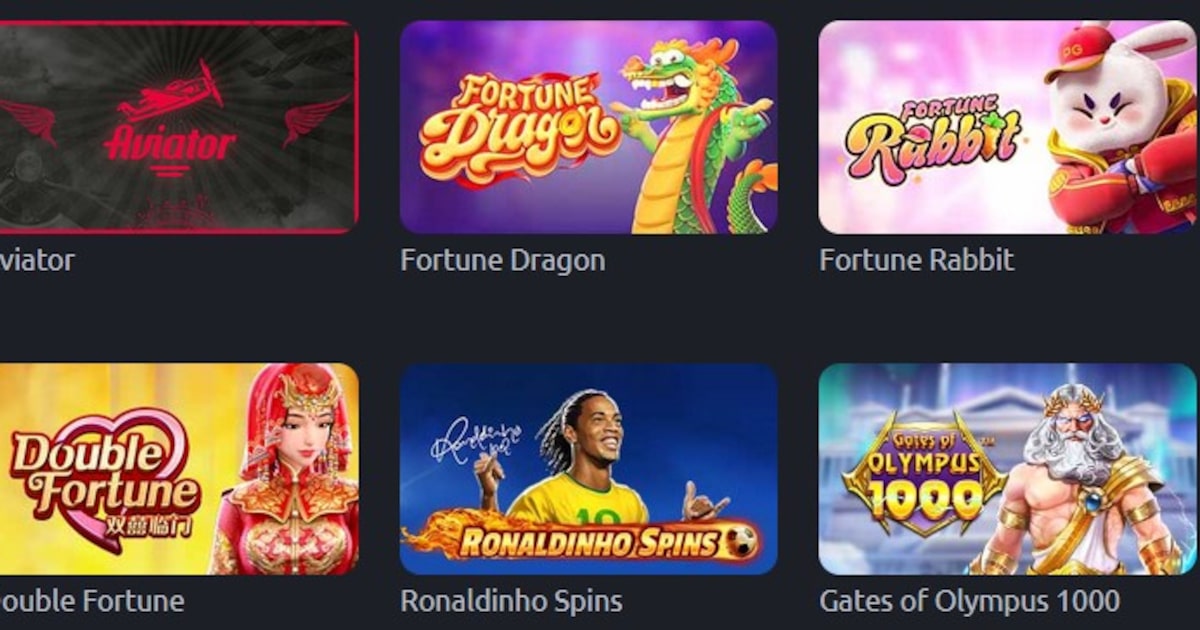The image size is (1200, 630).
Task: Launch the Fortune Dragon game tile
Action: (x=589, y=127)
